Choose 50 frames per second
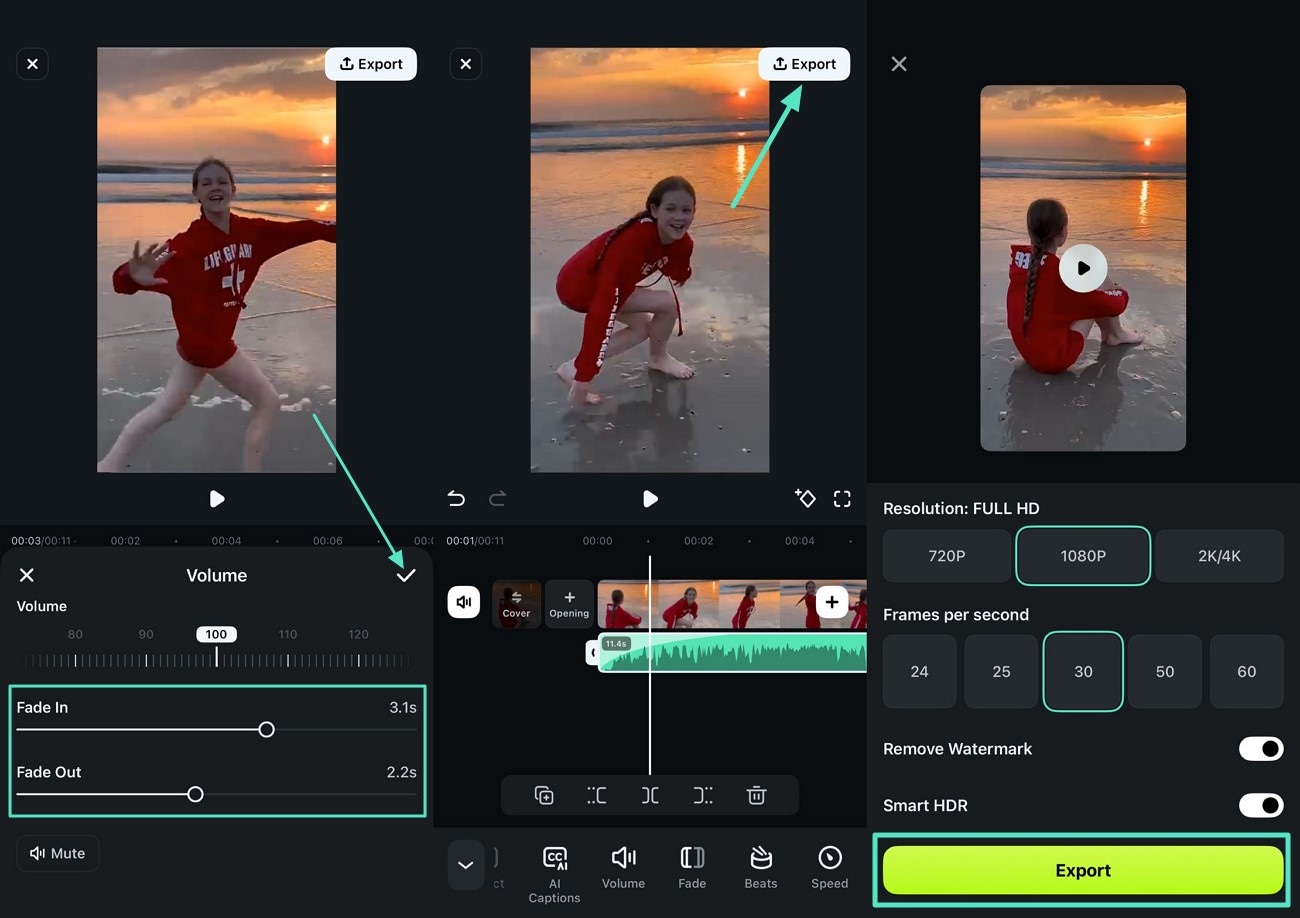 pos(1165,672)
